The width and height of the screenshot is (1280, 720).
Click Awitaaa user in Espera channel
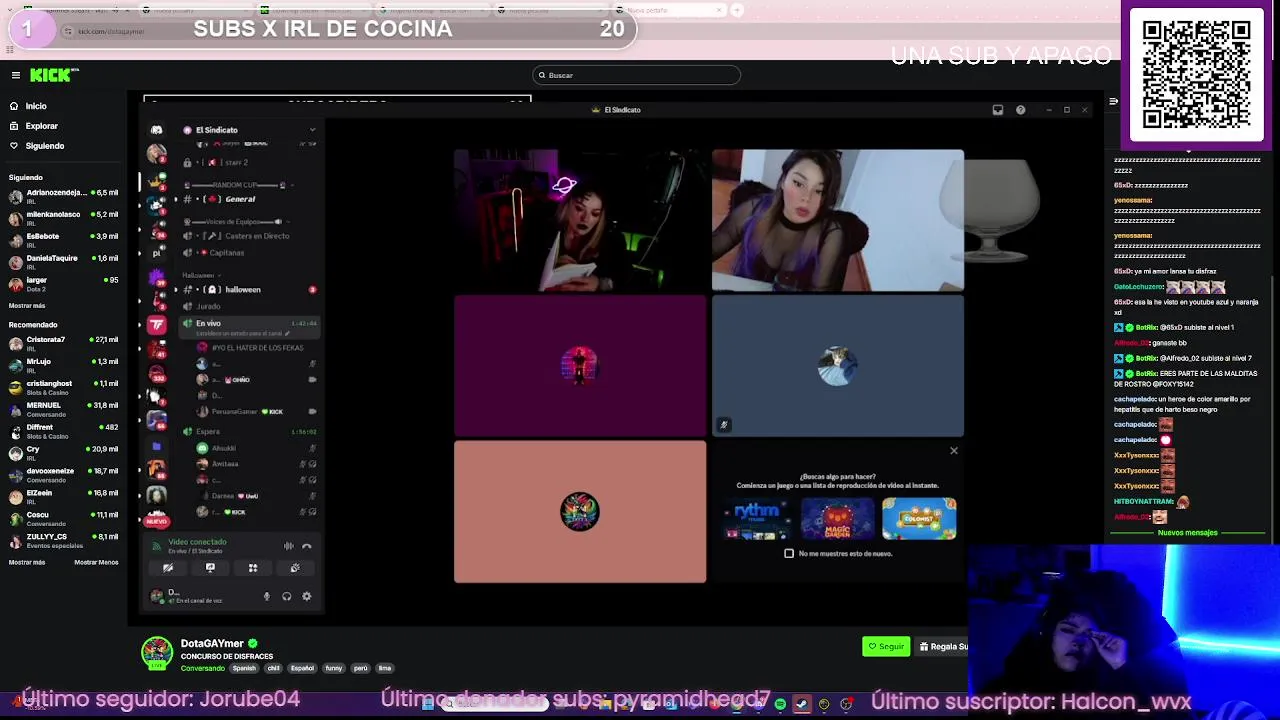point(255,464)
